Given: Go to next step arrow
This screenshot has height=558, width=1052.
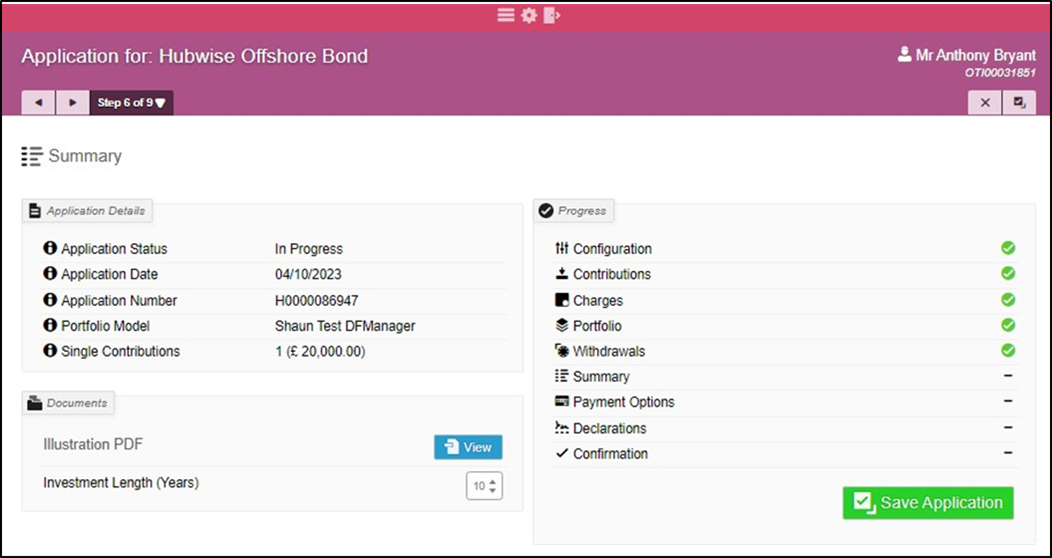Looking at the screenshot, I should pyautogui.click(x=72, y=103).
